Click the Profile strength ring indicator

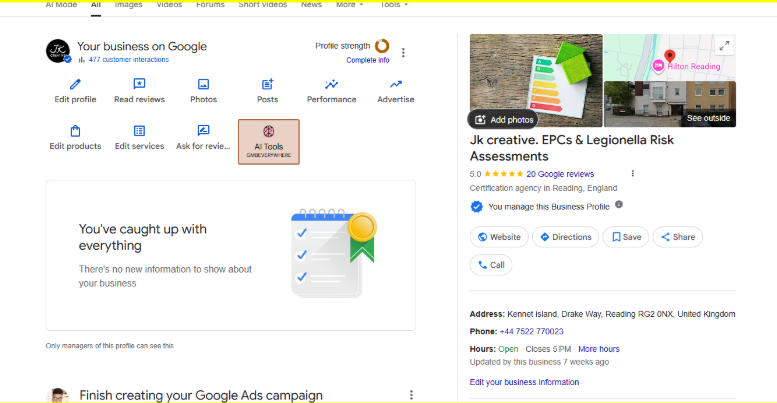point(382,46)
